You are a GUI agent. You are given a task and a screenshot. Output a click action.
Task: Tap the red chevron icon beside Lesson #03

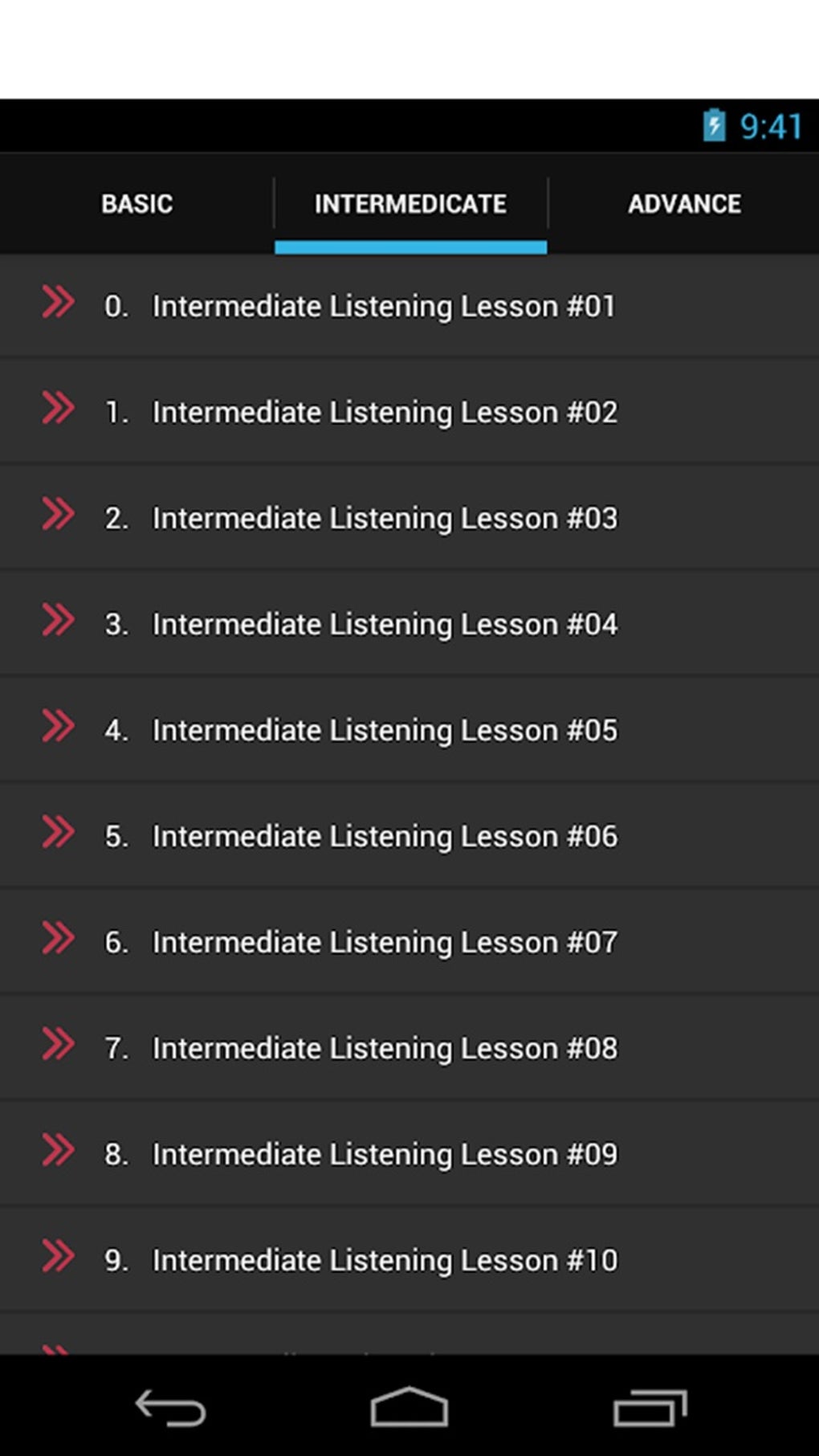pyautogui.click(x=58, y=514)
